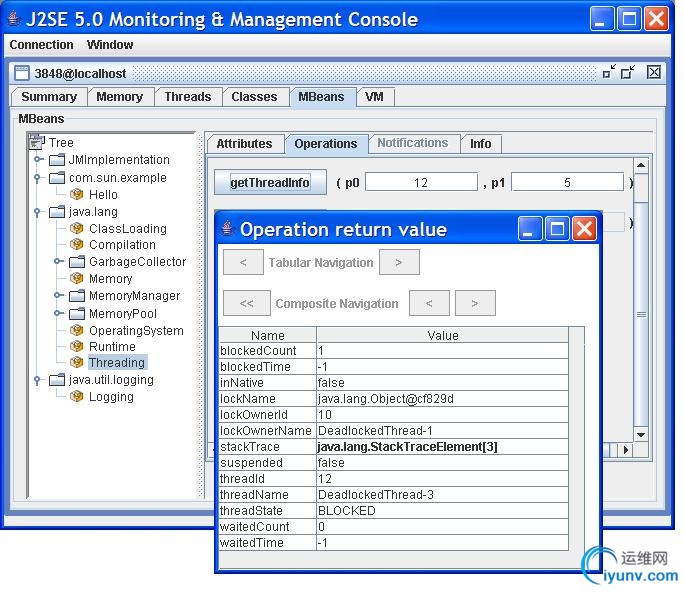This screenshot has width=684, height=592.
Task: Select the Operations tab
Action: pyautogui.click(x=326, y=144)
